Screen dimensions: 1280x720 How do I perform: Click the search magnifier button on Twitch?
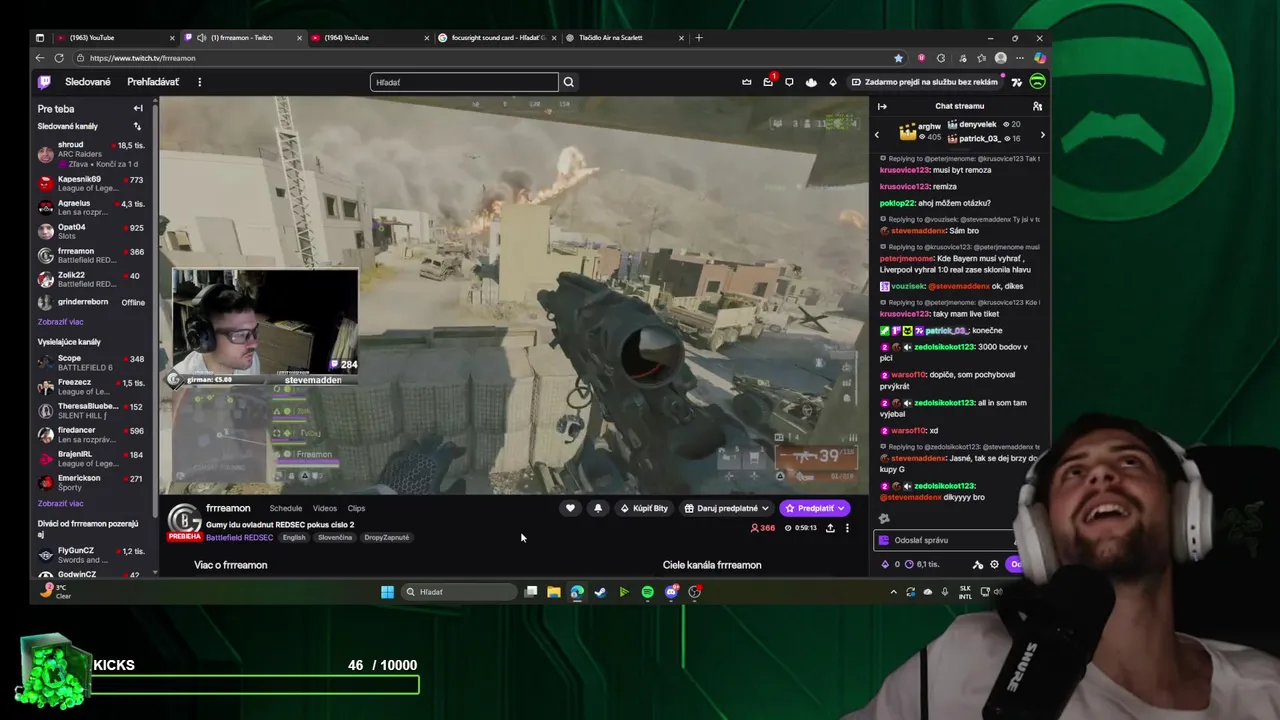[x=569, y=82]
